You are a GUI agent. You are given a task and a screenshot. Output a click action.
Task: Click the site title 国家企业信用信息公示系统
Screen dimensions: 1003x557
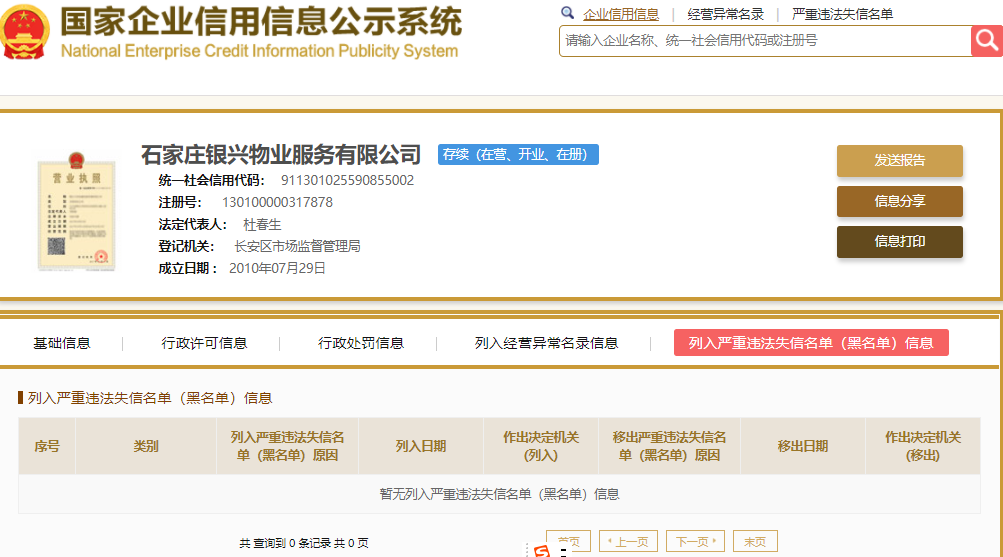(x=261, y=21)
